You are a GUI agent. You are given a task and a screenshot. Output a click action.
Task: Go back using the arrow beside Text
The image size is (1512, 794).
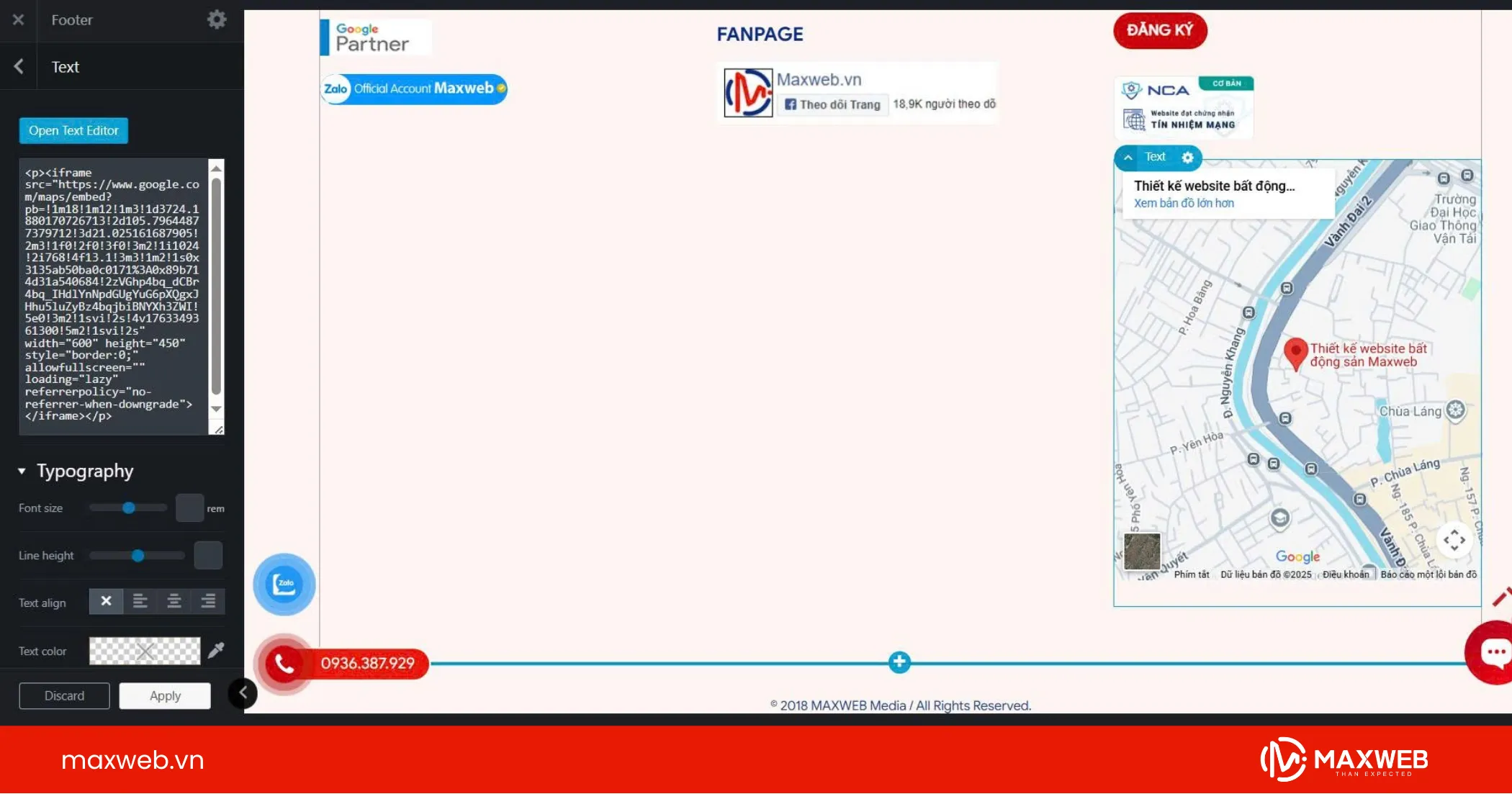click(x=19, y=66)
